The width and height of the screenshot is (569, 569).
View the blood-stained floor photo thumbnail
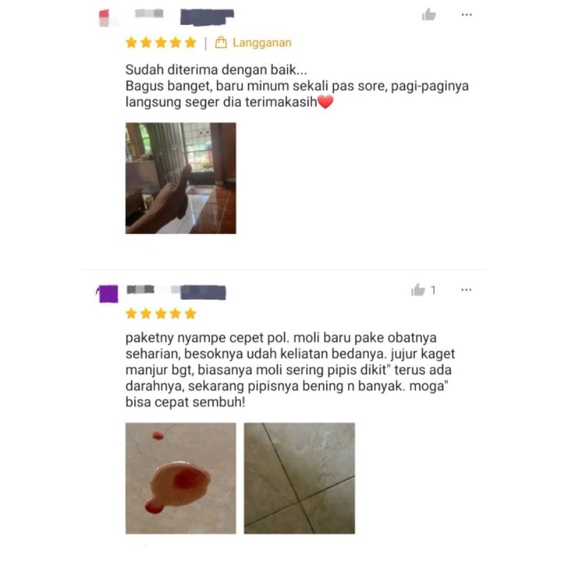181,478
